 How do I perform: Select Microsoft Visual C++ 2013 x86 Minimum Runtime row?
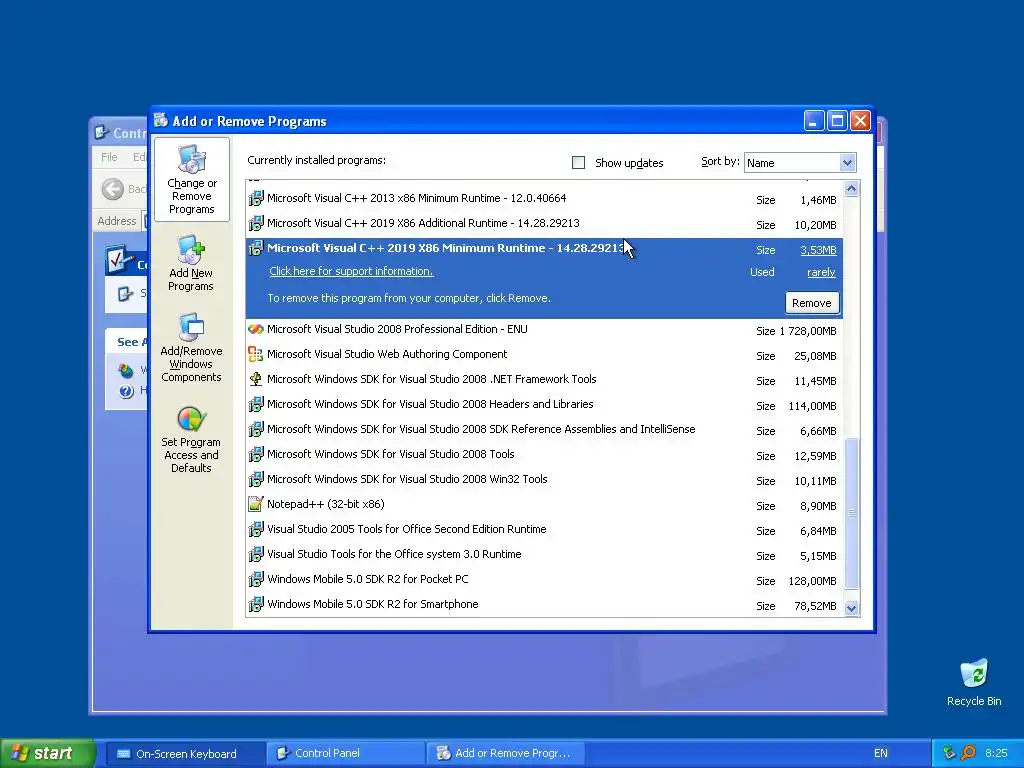point(544,199)
